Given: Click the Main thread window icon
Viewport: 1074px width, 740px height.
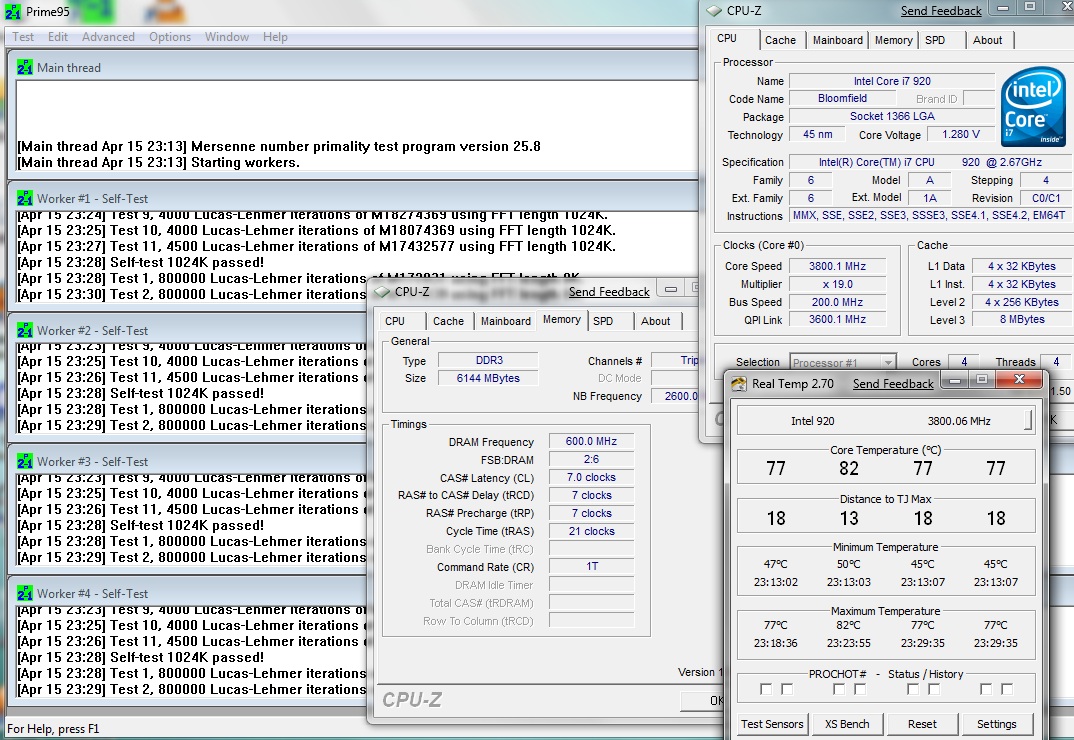Looking at the screenshot, I should click(25, 67).
